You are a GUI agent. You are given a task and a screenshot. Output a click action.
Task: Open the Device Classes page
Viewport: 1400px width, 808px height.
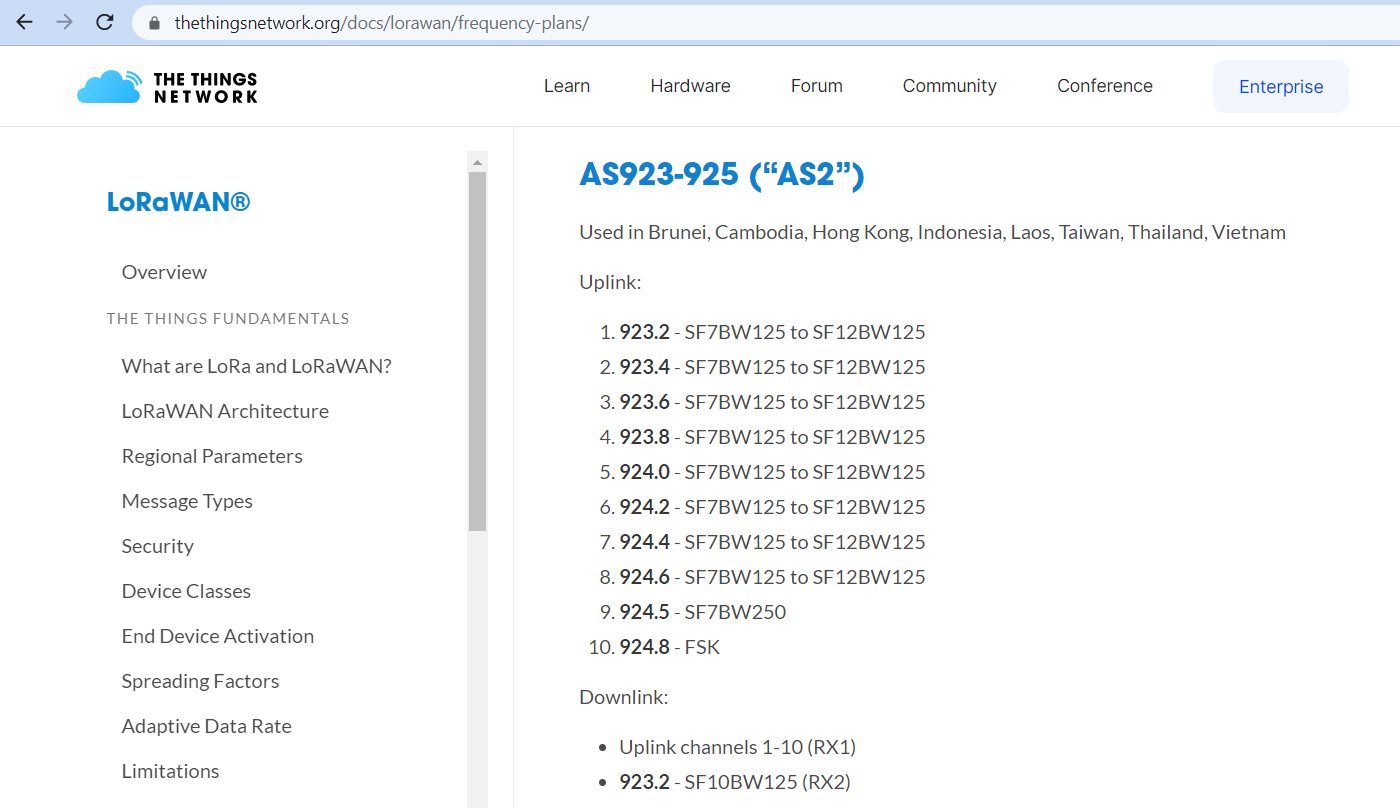pos(186,591)
